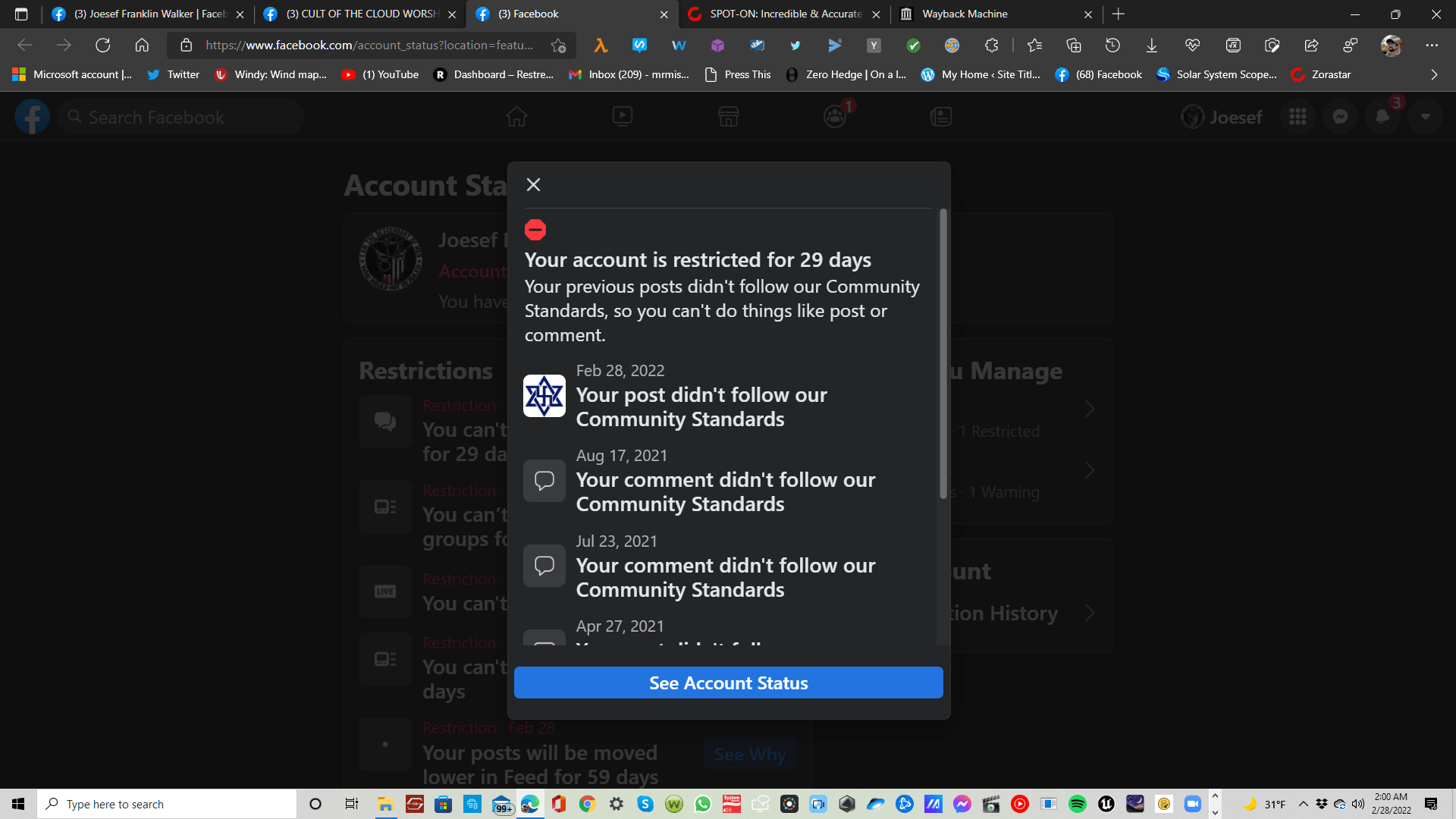The height and width of the screenshot is (819, 1456).
Task: Open the Feb 28, 2022 post thumbnail
Action: point(544,396)
